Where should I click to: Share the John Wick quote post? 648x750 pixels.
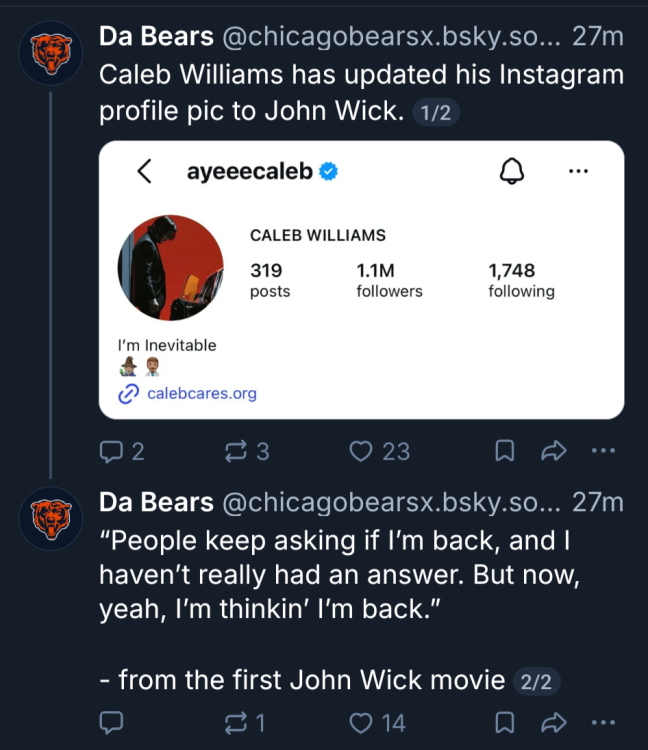[x=553, y=722]
